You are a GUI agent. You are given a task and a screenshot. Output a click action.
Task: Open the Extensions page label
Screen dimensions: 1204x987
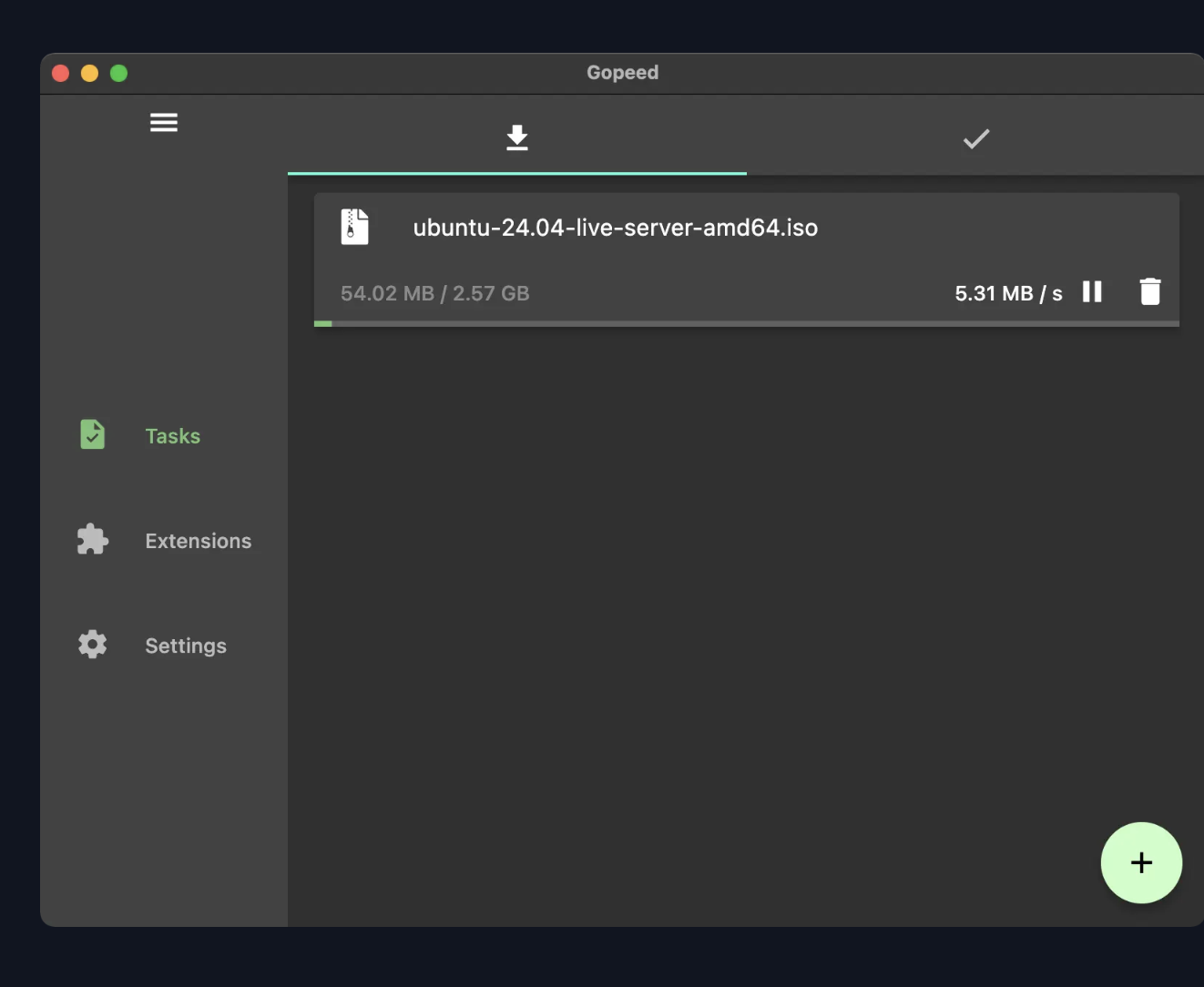(x=198, y=541)
